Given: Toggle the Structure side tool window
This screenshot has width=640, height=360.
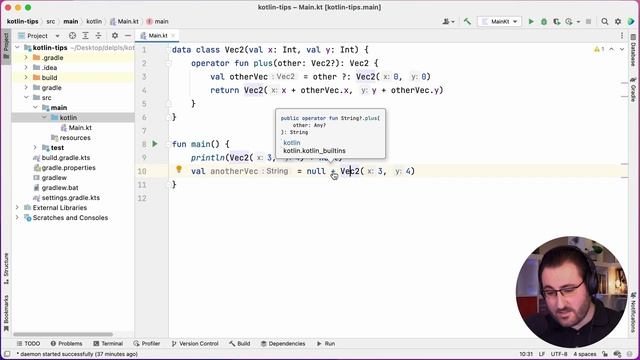Looking at the screenshot, I should (6, 269).
